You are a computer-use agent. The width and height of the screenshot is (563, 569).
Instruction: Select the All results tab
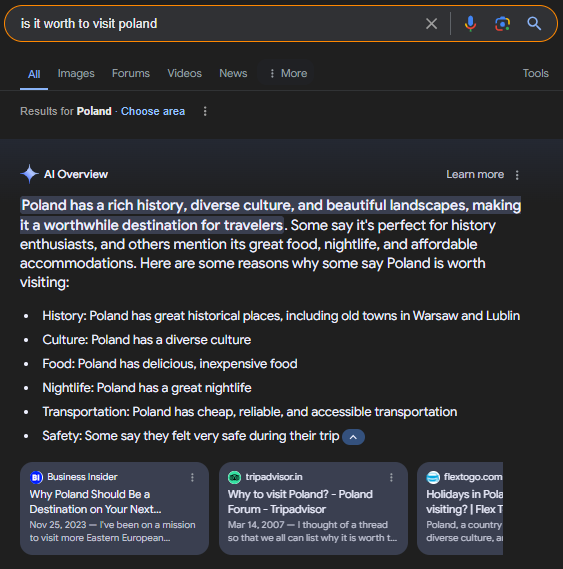click(34, 74)
